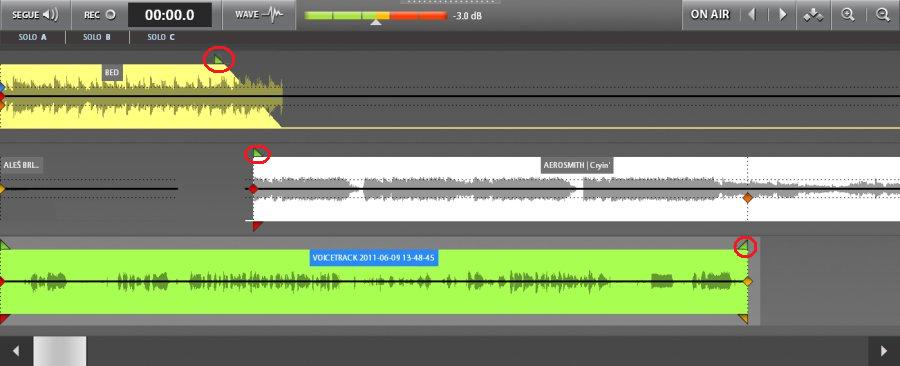This screenshot has height=366, width=900.
Task: Click the white pointer on the level meter
Action: 376,22
